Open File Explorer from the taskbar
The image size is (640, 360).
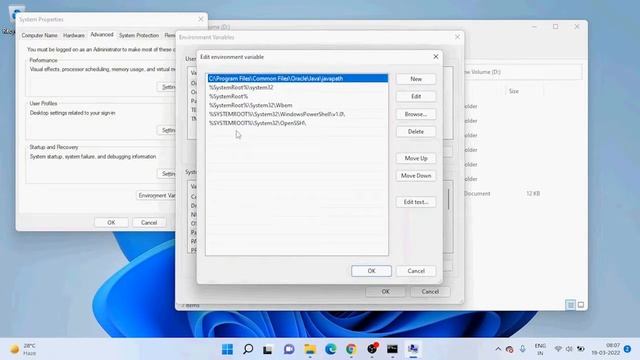(310, 349)
